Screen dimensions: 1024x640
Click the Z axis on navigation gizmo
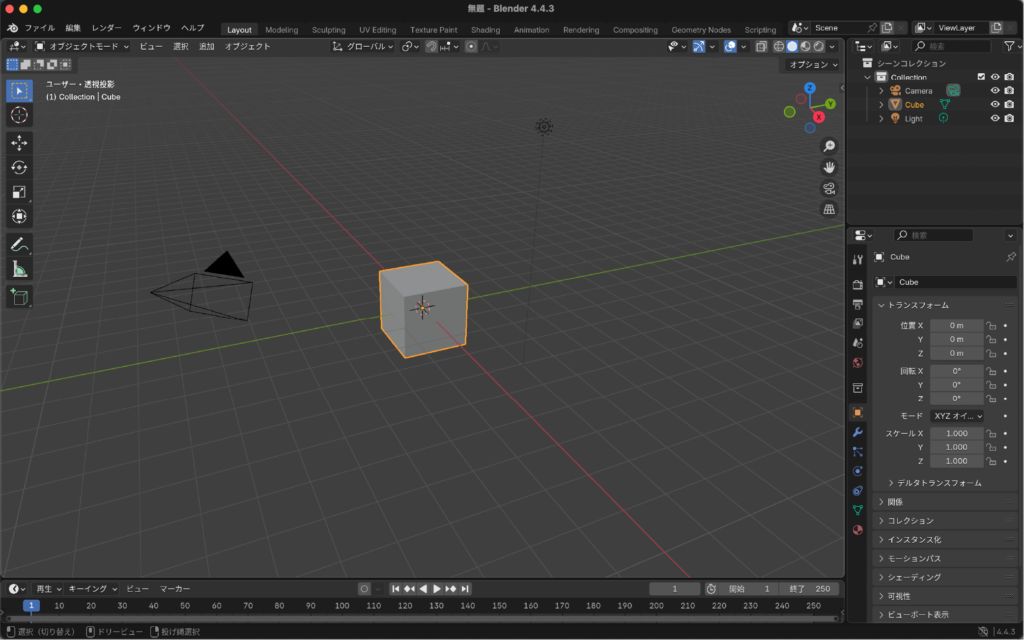[810, 88]
